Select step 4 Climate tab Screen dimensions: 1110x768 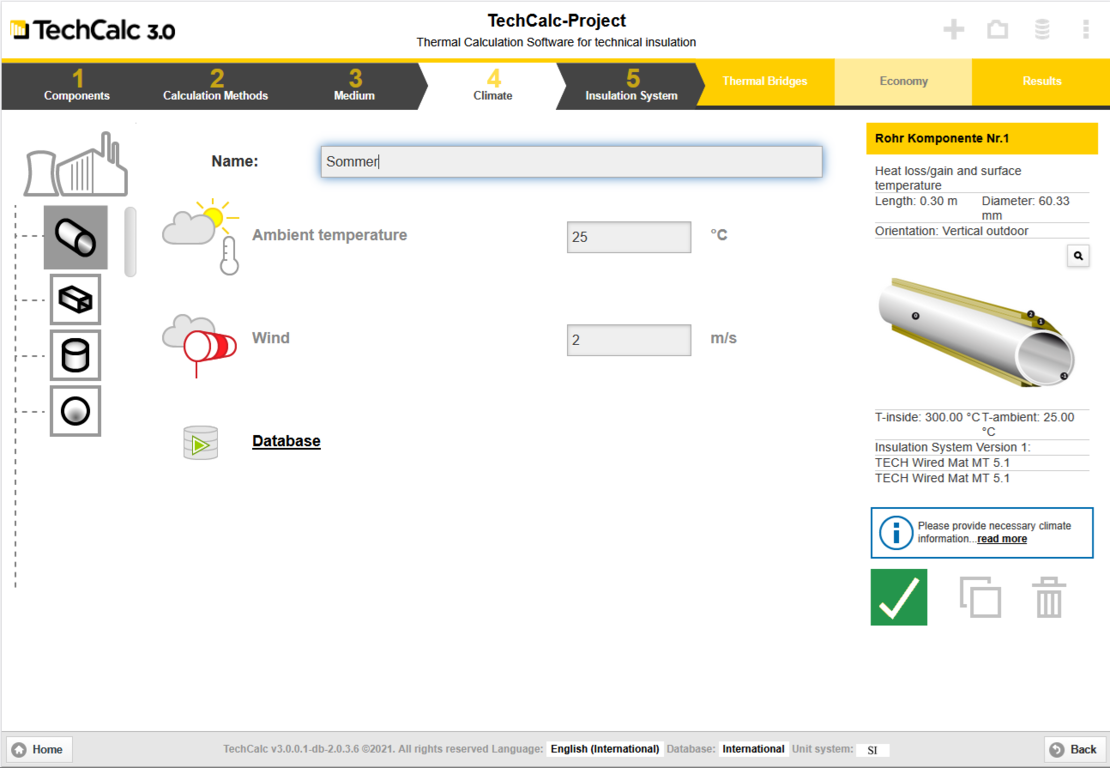(x=493, y=86)
